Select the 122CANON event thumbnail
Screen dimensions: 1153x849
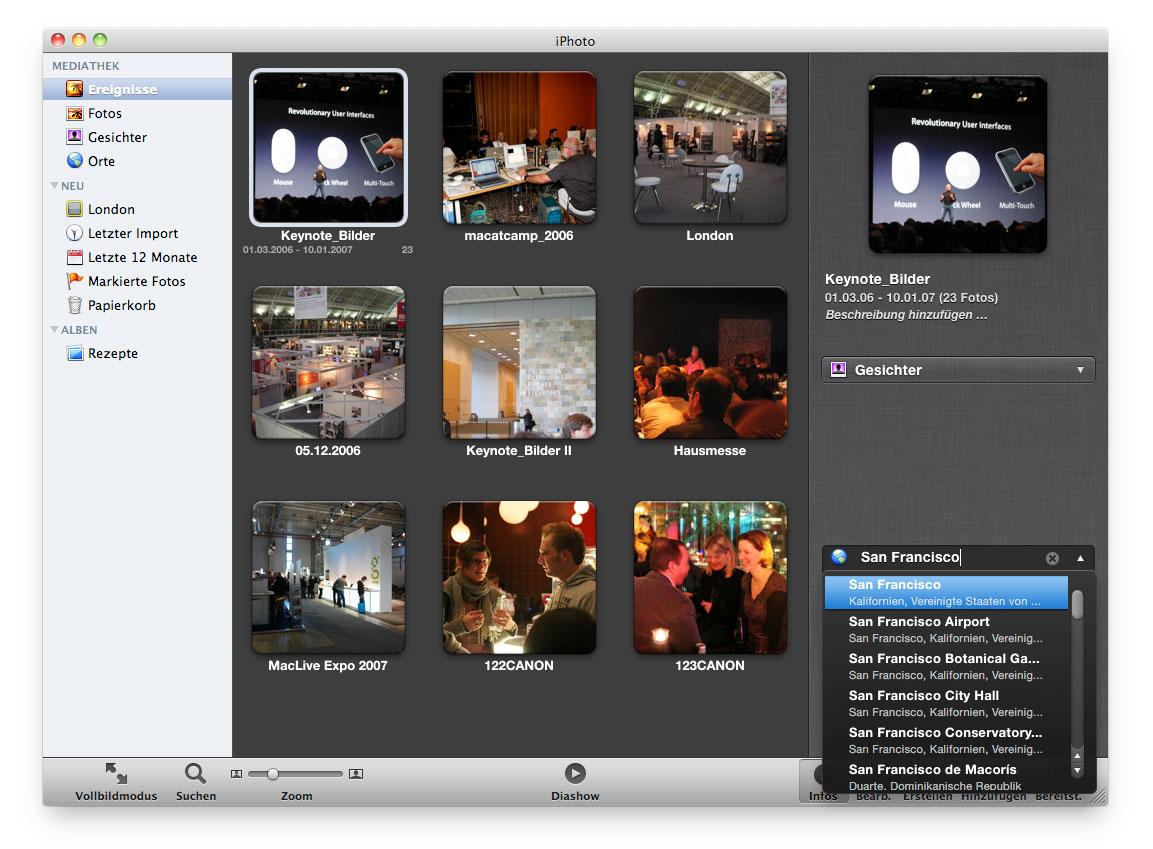pos(519,578)
